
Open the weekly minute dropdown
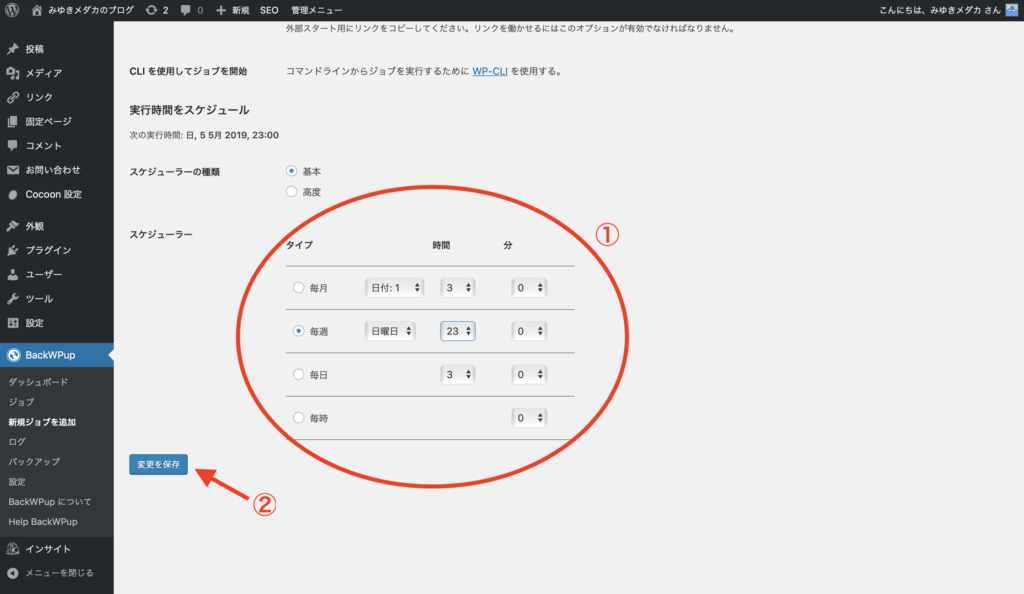click(x=528, y=331)
